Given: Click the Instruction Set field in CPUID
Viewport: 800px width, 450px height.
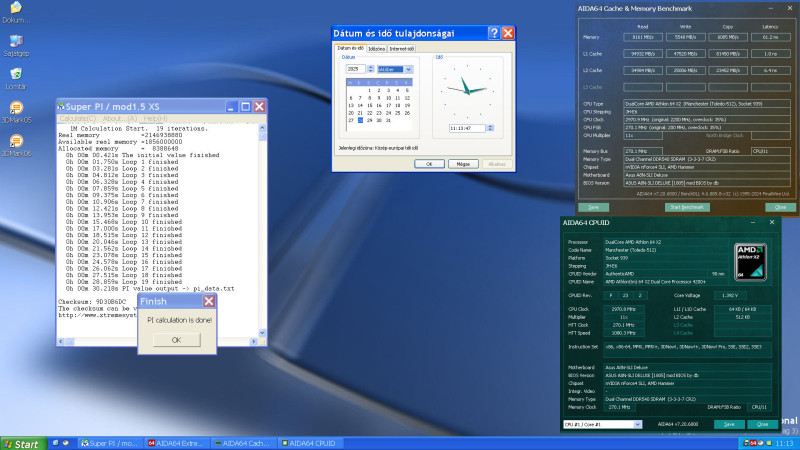Looking at the screenshot, I should tap(687, 349).
